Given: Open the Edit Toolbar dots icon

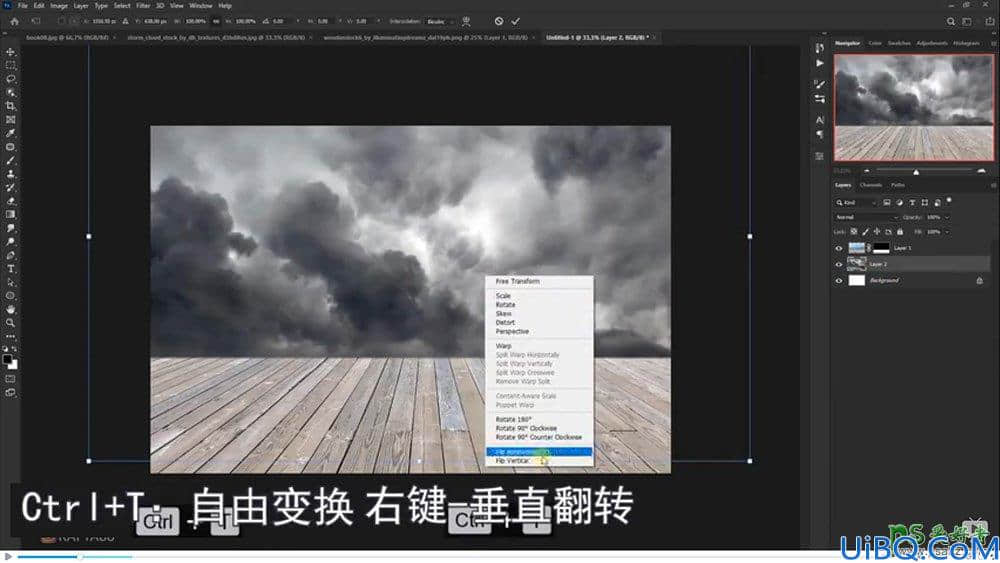Looking at the screenshot, I should point(10,336).
